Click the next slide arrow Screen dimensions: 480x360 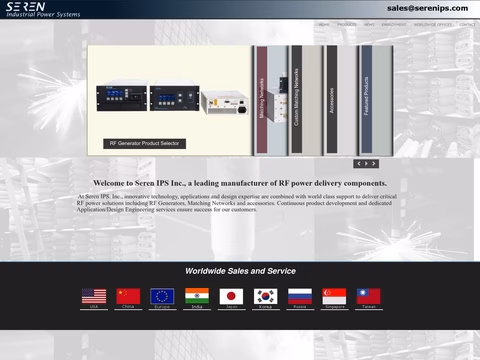point(374,163)
